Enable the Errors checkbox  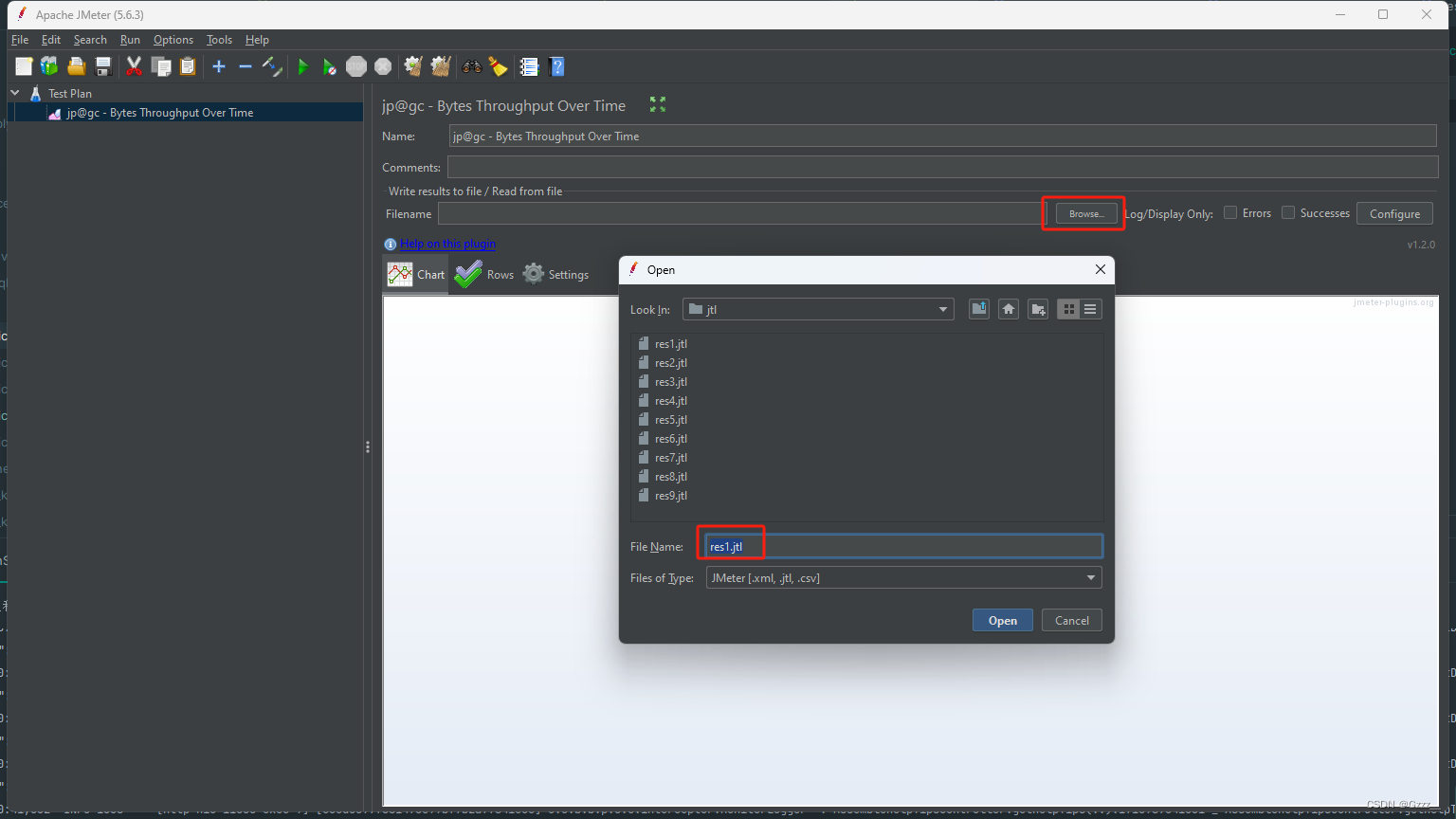[x=1230, y=212]
